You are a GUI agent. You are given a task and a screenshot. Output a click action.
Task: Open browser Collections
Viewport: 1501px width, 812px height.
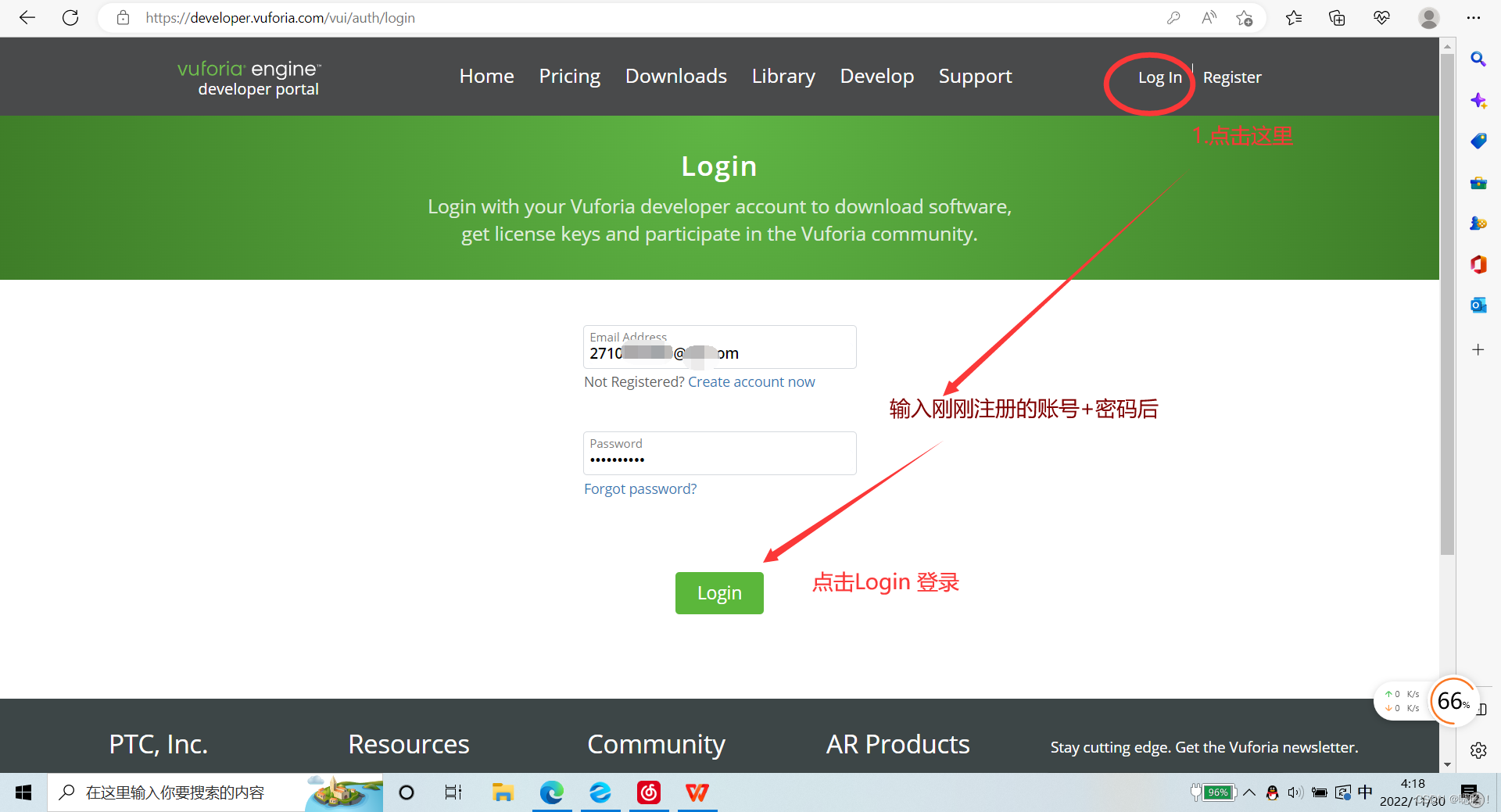point(1337,18)
